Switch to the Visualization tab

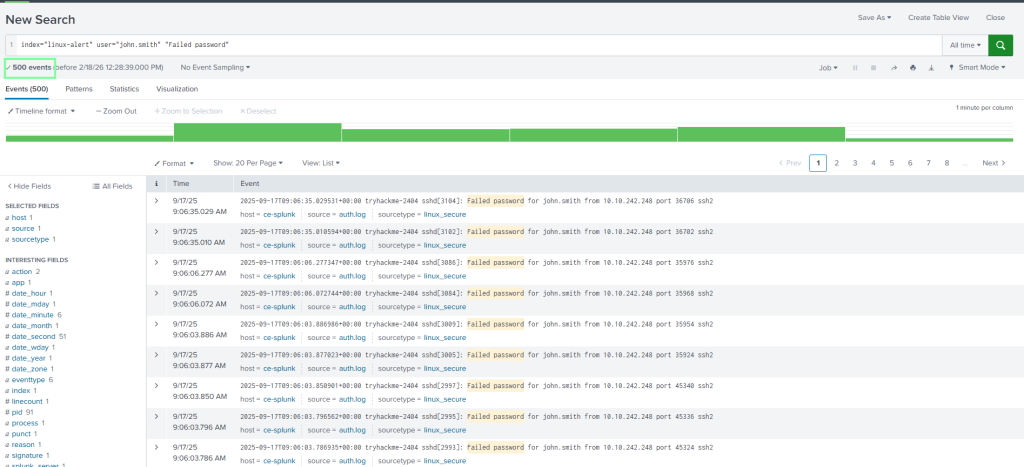coord(177,89)
